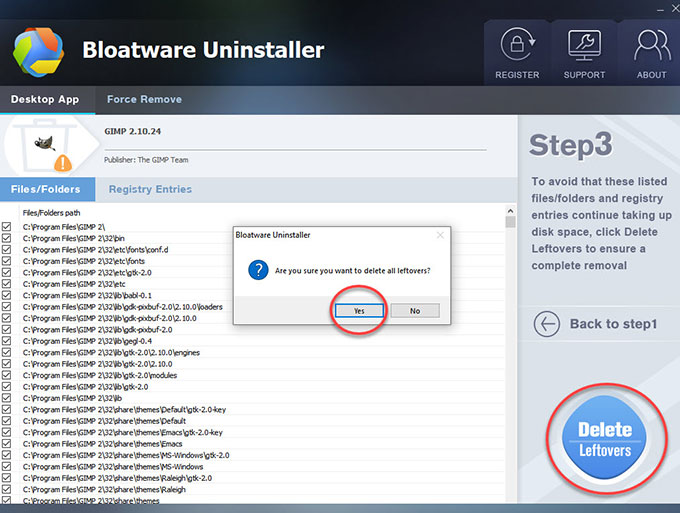Image resolution: width=680 pixels, height=513 pixels.
Task: Select row C:\Program Files\GIMP 2\32\etc\fonts
Action: 252,261
